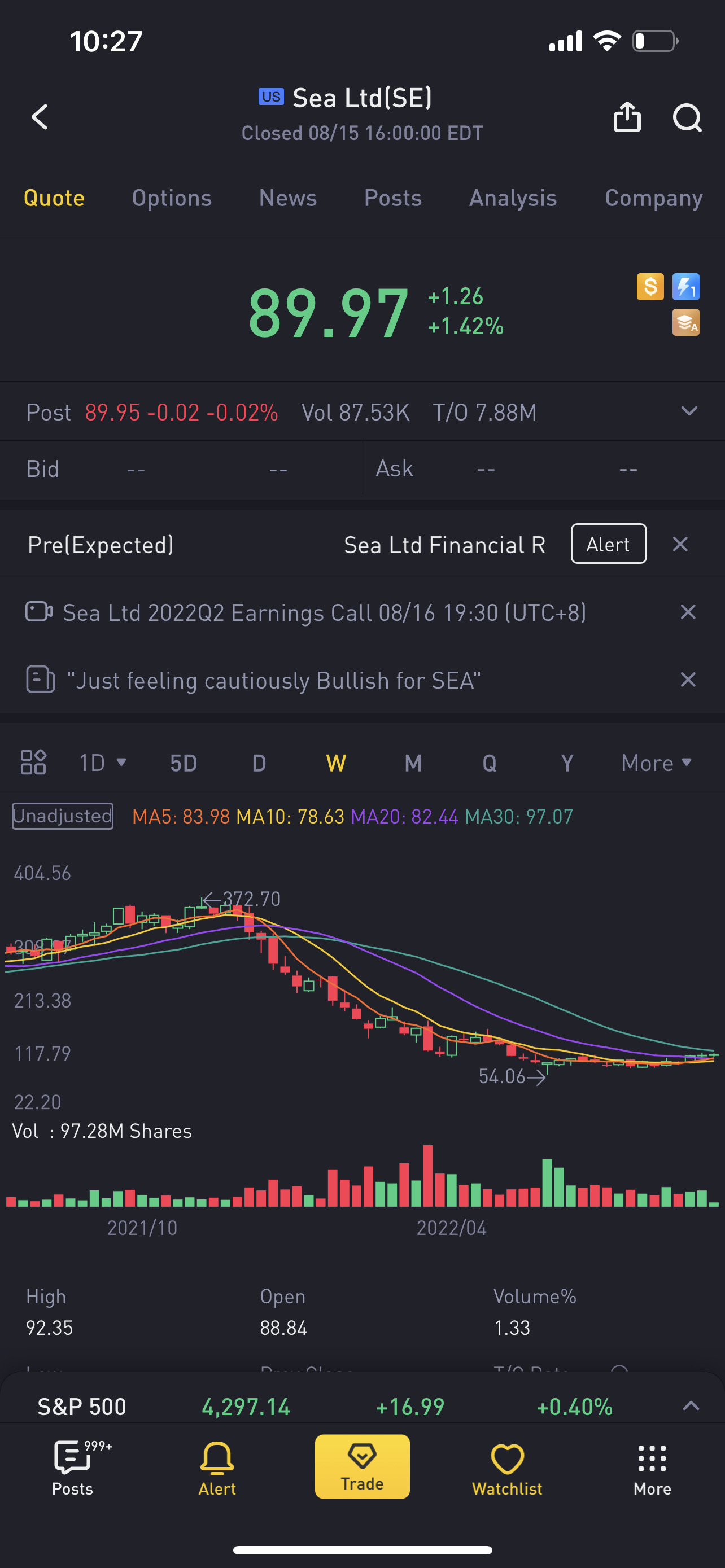Tap the orange dollar sign badge
This screenshot has width=725, height=1568.
click(650, 287)
